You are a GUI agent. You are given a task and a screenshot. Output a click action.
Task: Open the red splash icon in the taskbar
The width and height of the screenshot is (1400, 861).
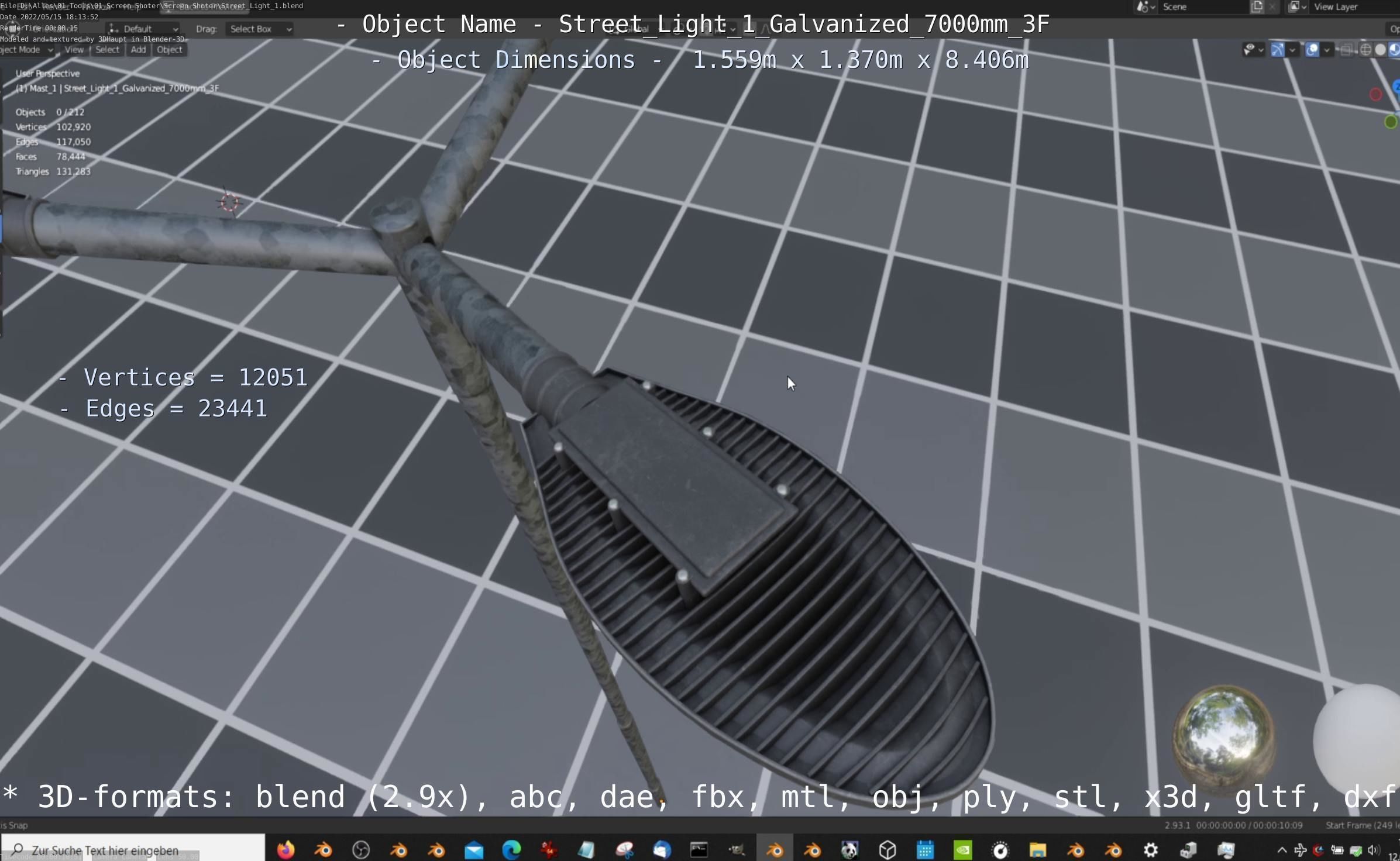coord(549,849)
